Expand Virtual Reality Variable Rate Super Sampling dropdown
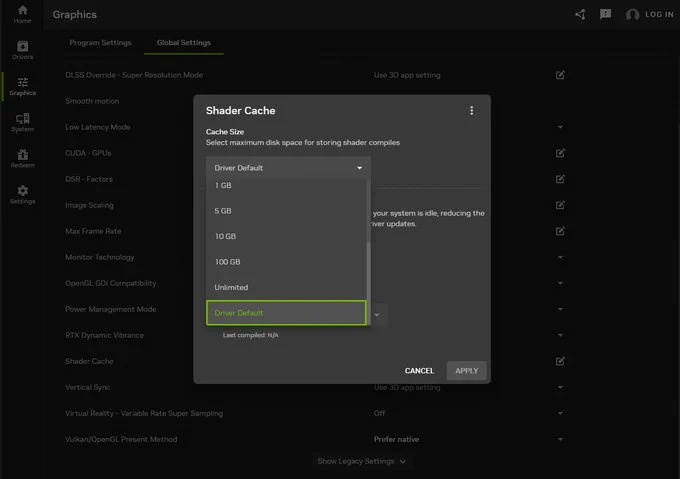Image resolution: width=680 pixels, height=479 pixels. [x=560, y=413]
